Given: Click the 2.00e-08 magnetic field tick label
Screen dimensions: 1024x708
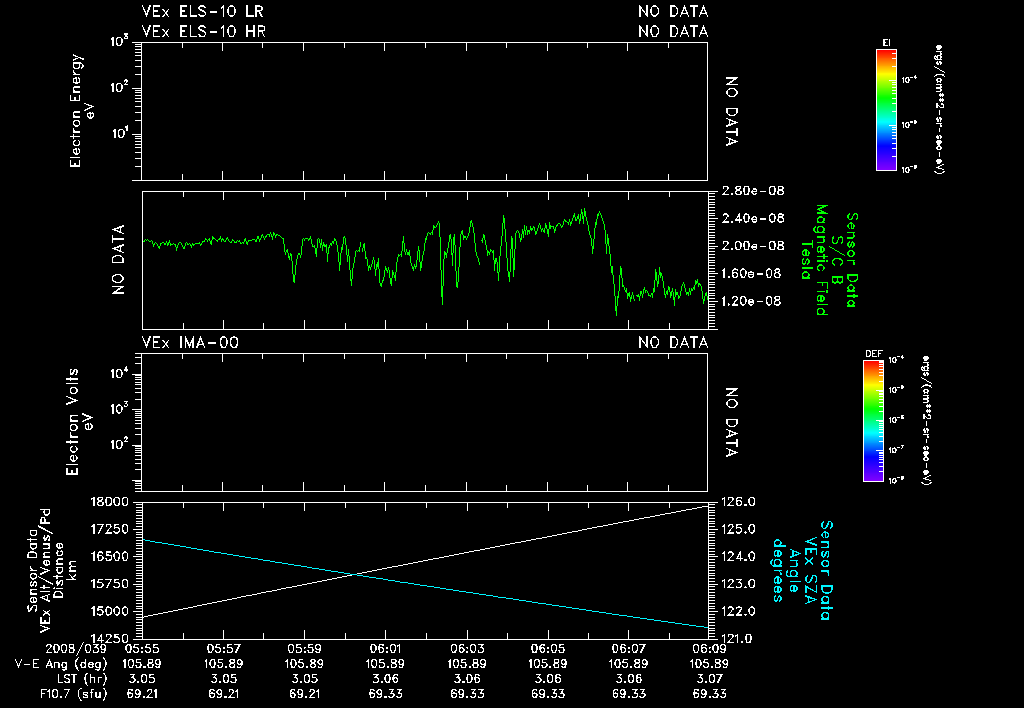Looking at the screenshot, I should pyautogui.click(x=753, y=246).
